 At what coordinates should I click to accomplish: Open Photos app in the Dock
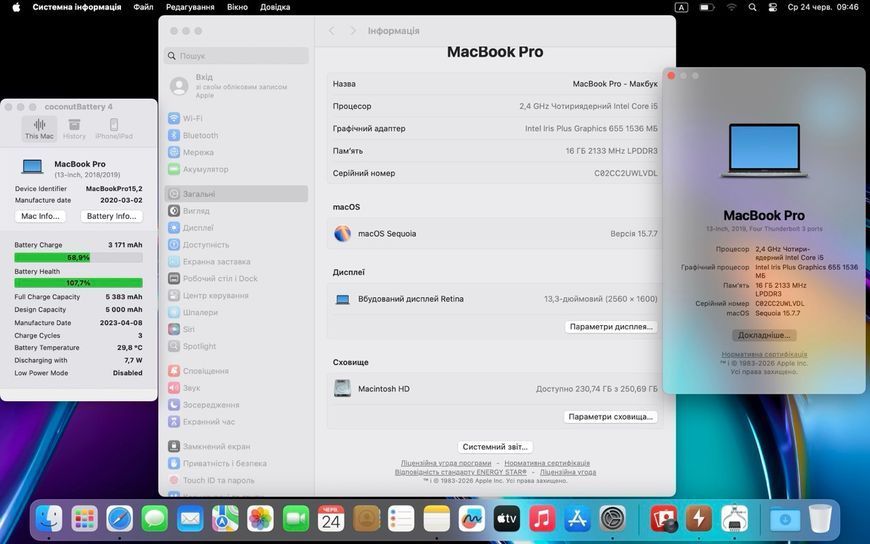click(260, 520)
